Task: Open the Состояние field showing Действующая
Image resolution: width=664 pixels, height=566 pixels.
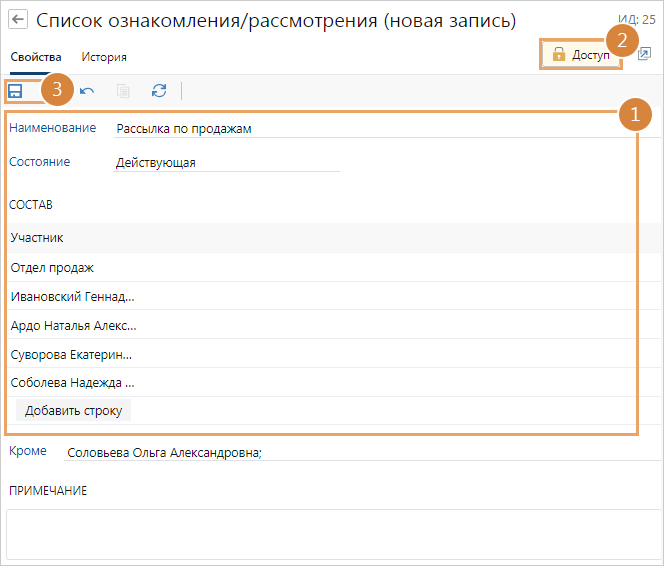Action: pyautogui.click(x=226, y=162)
